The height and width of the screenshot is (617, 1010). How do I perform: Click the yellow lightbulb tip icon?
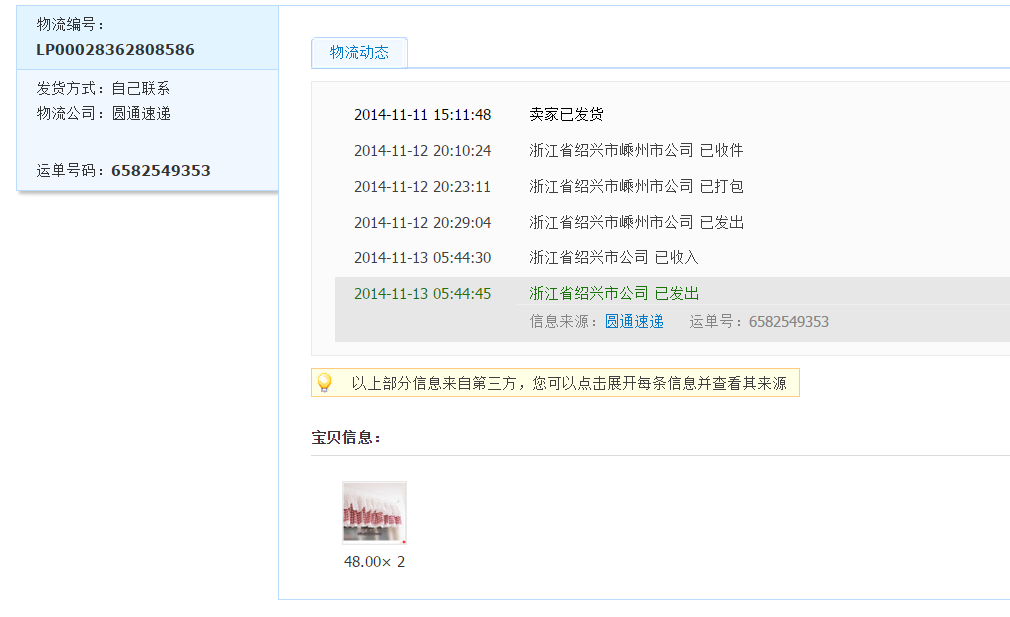pyautogui.click(x=324, y=383)
